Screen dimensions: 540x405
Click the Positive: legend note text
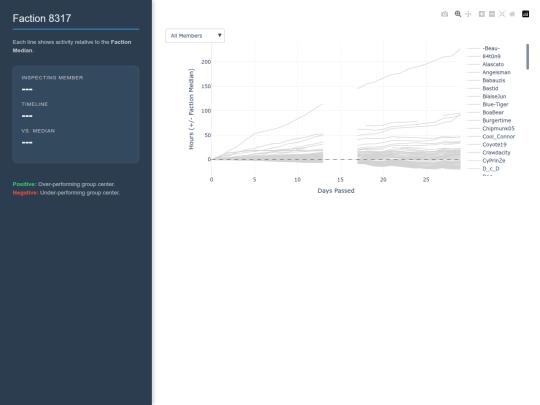pyautogui.click(x=24, y=184)
